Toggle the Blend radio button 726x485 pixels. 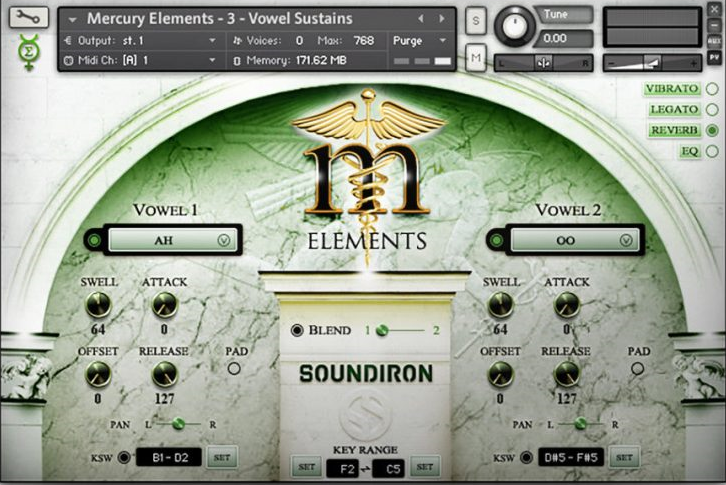click(x=297, y=330)
